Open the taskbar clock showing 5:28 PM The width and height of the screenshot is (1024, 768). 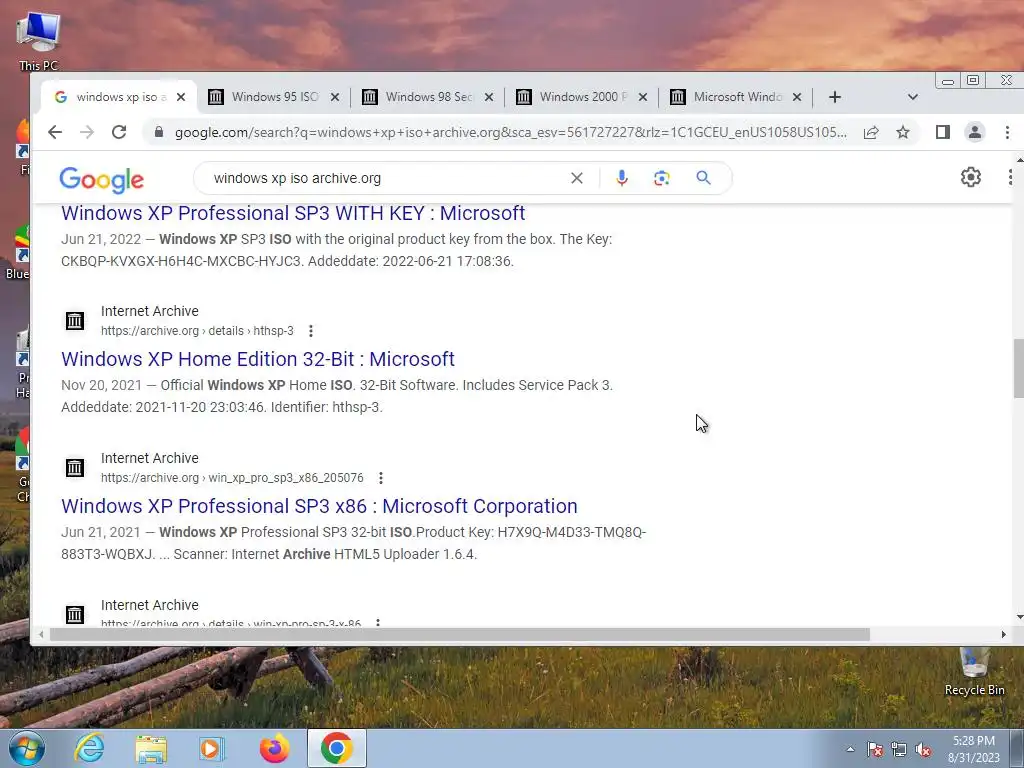click(x=974, y=749)
